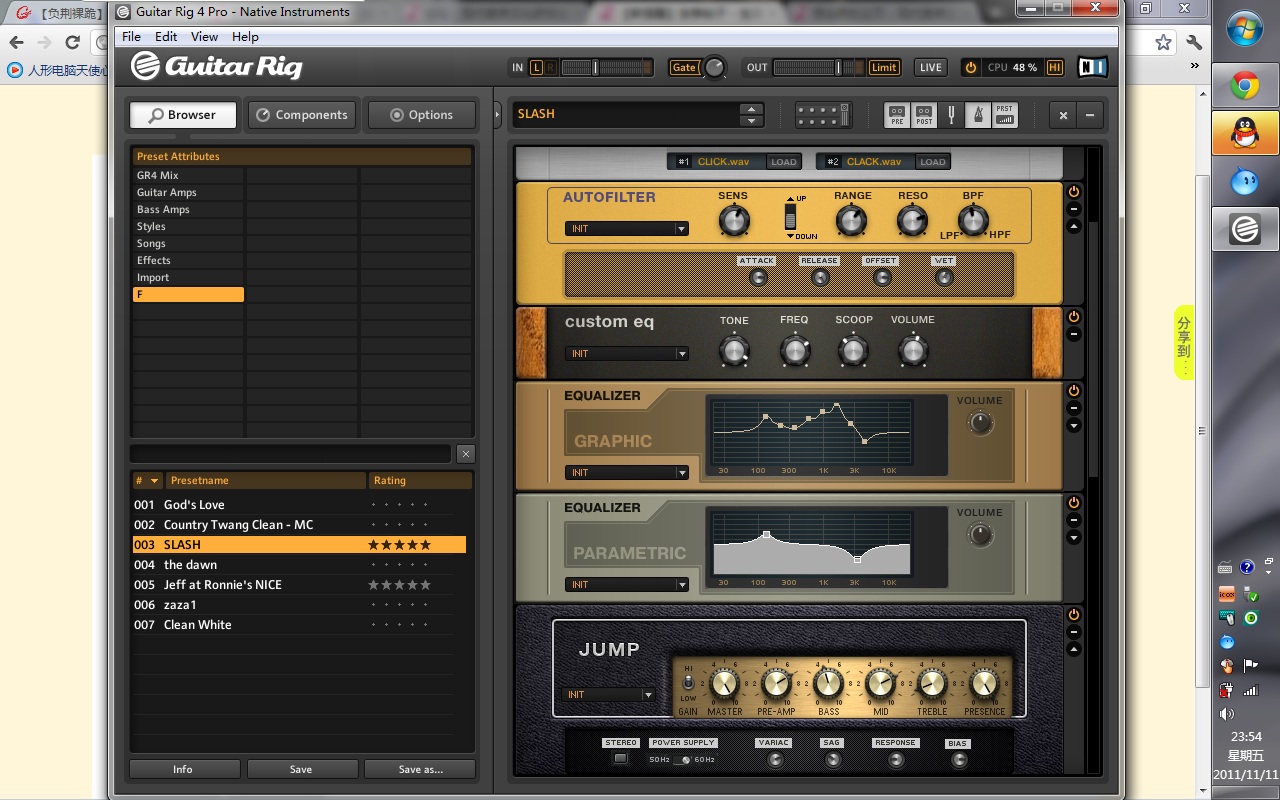Image resolution: width=1280 pixels, height=800 pixels.
Task: Click the Guitar Rig taskbar icon
Action: tap(1245, 229)
